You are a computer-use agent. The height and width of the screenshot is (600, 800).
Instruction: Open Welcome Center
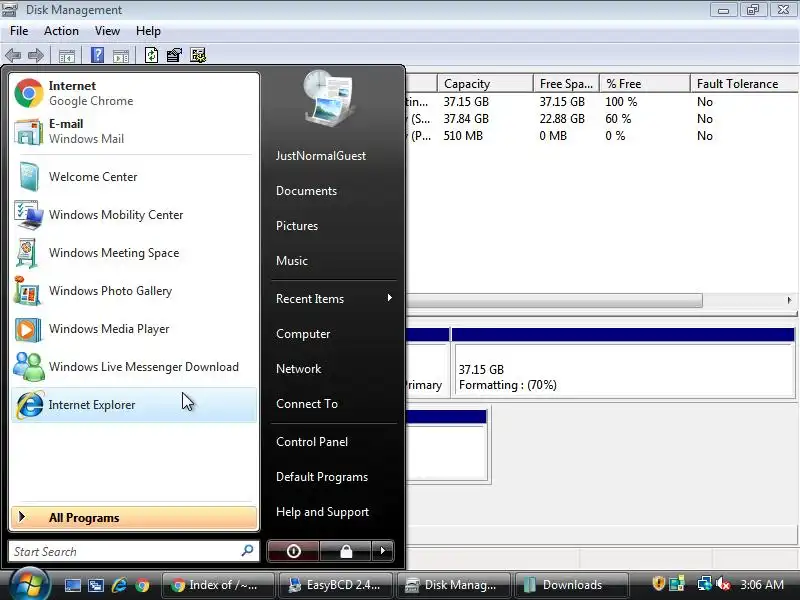click(134, 177)
